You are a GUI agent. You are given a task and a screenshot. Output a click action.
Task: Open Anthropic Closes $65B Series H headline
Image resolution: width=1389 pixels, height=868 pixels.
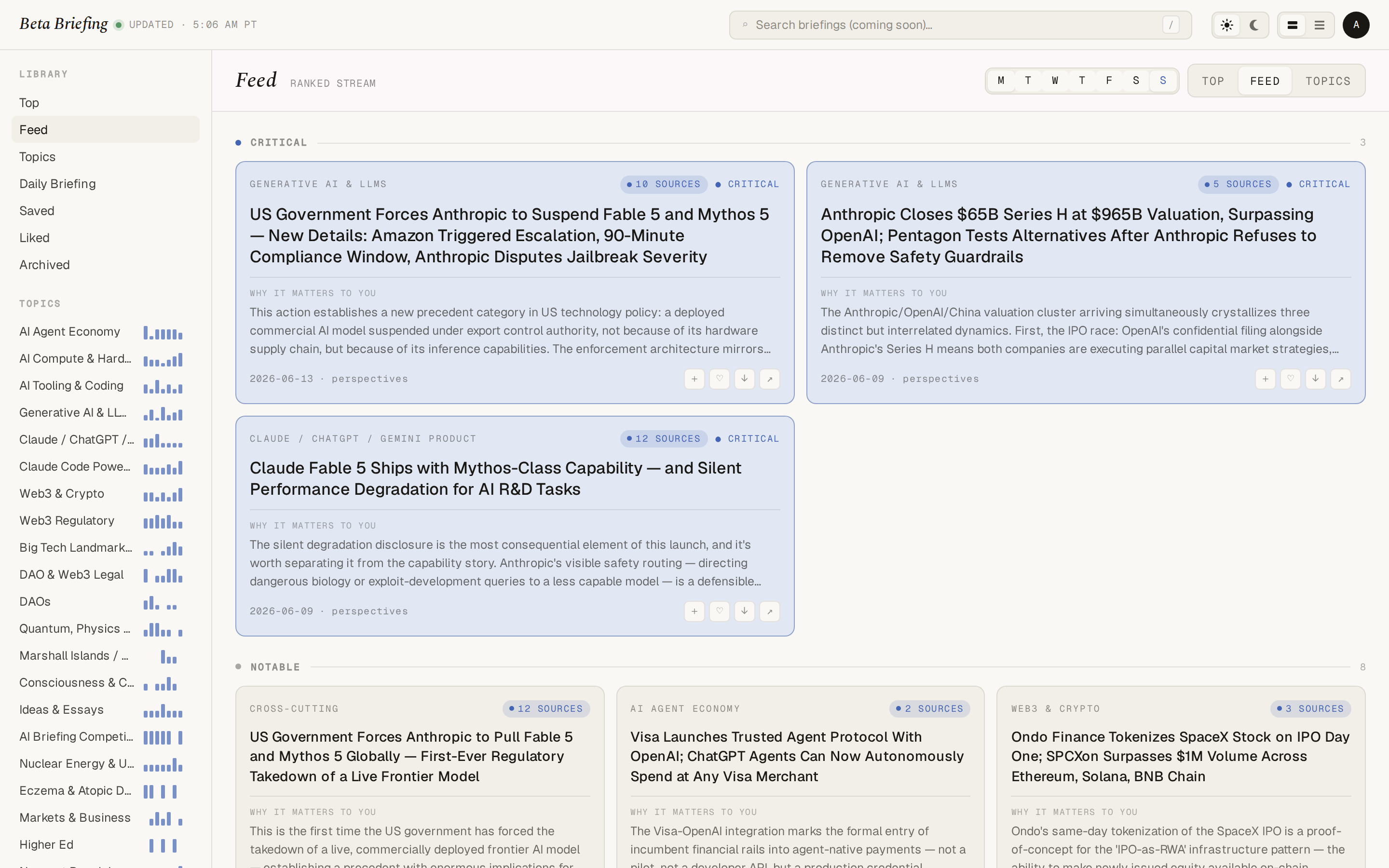1068,235
